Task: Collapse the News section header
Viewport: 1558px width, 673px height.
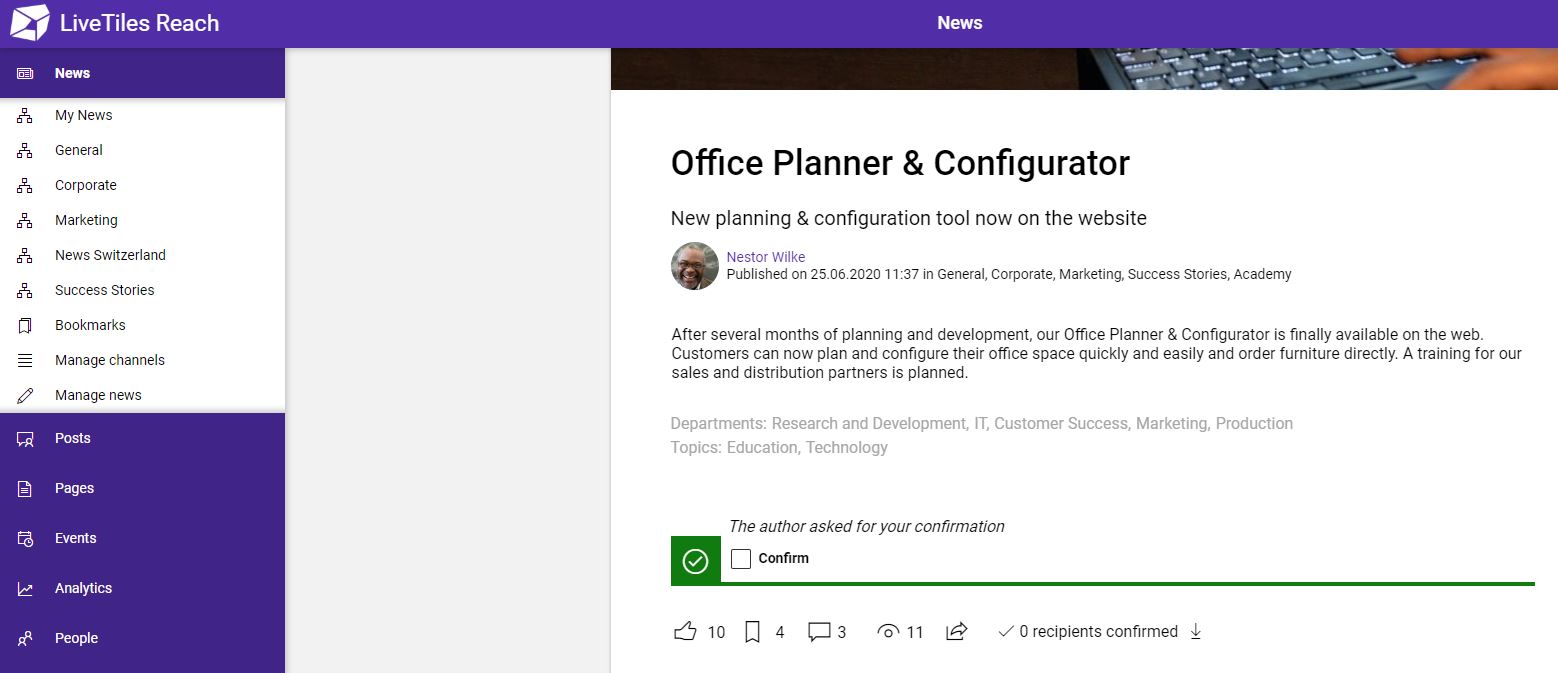Action: [142, 73]
